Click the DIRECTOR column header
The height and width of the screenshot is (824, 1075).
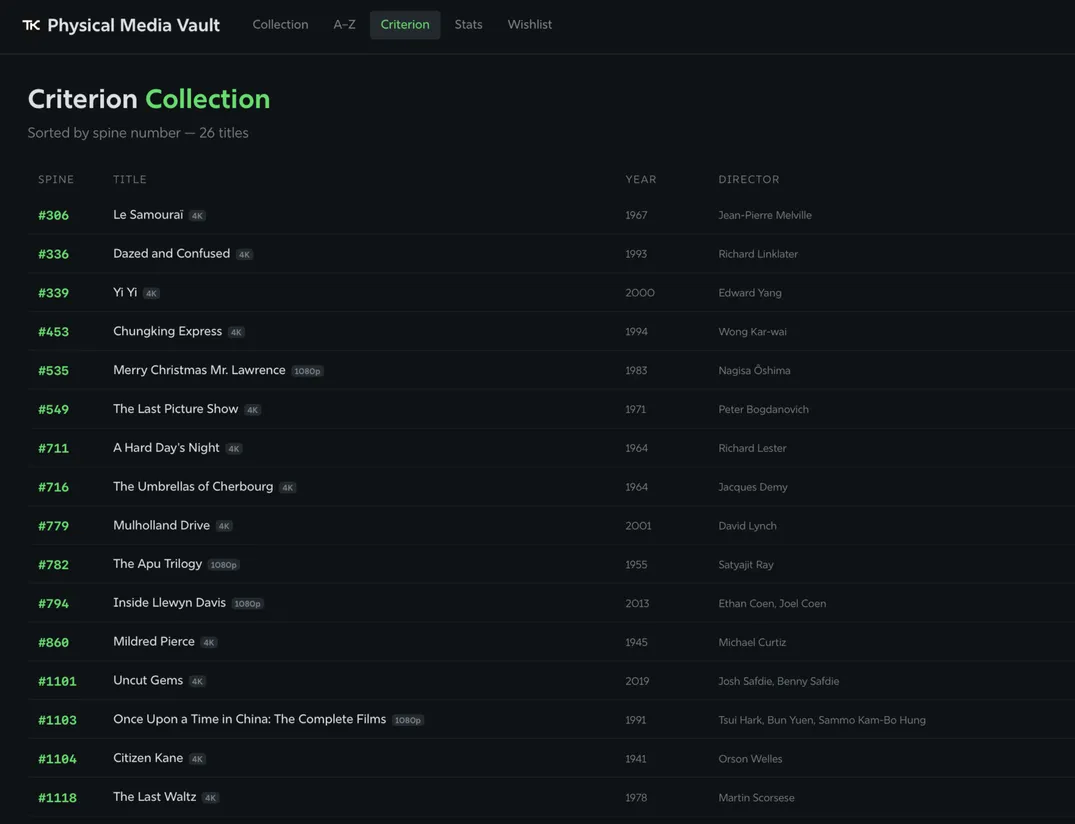[749, 180]
